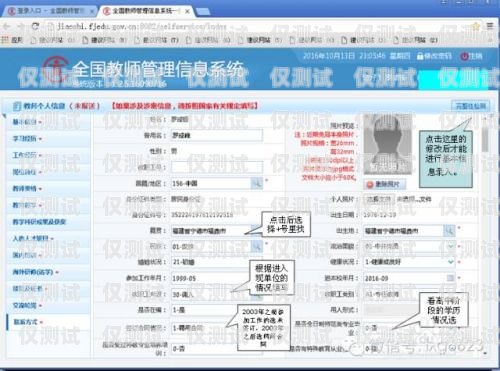This screenshot has width=500, height=371.
Task: Click the empty 教职工号 input field
Action: [217, 167]
